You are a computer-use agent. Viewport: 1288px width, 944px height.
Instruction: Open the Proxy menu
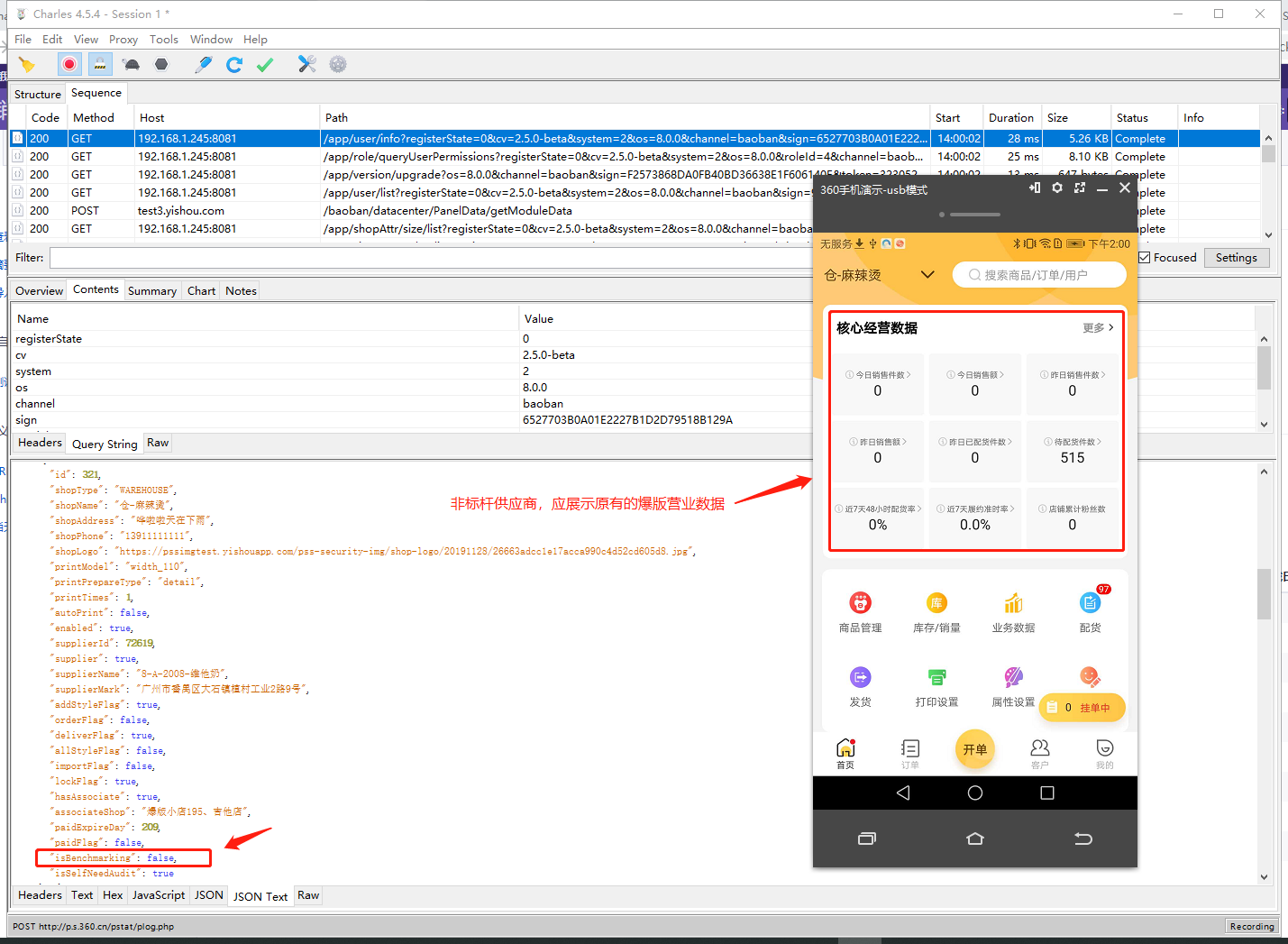click(x=123, y=39)
